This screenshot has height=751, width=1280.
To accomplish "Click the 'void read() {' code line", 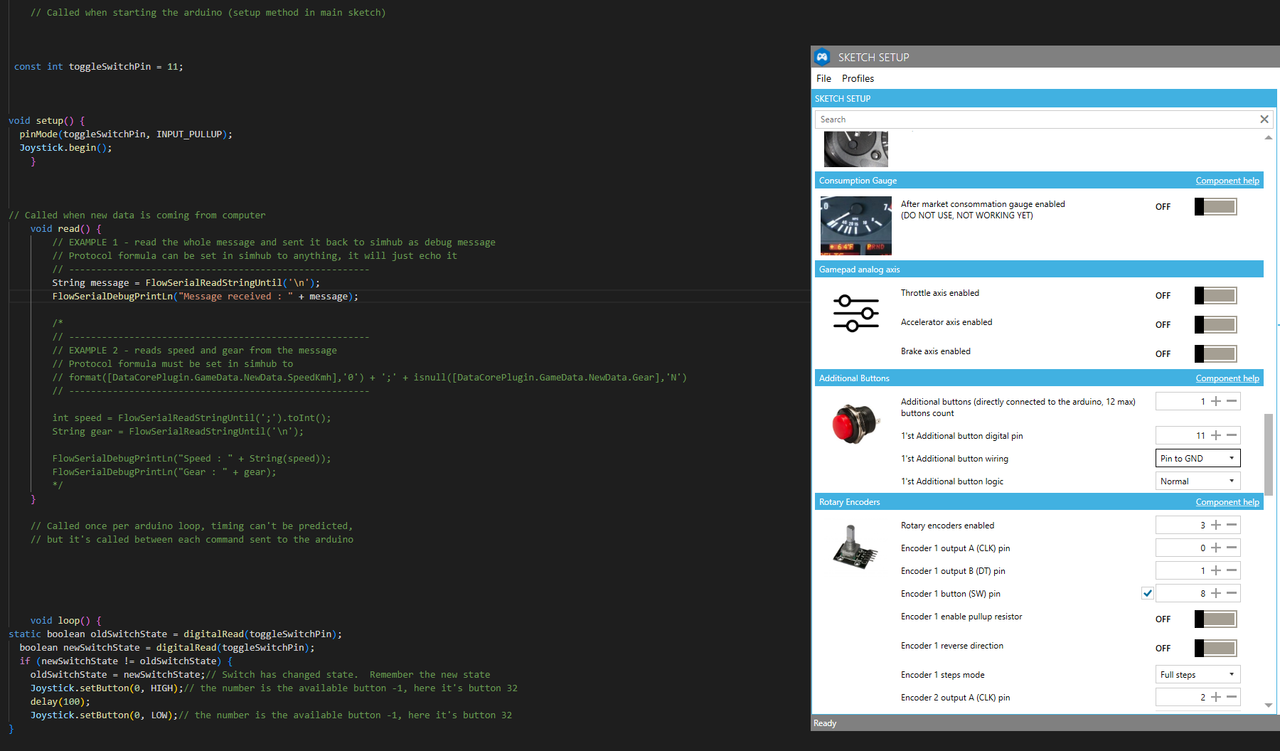I will pyautogui.click(x=66, y=228).
